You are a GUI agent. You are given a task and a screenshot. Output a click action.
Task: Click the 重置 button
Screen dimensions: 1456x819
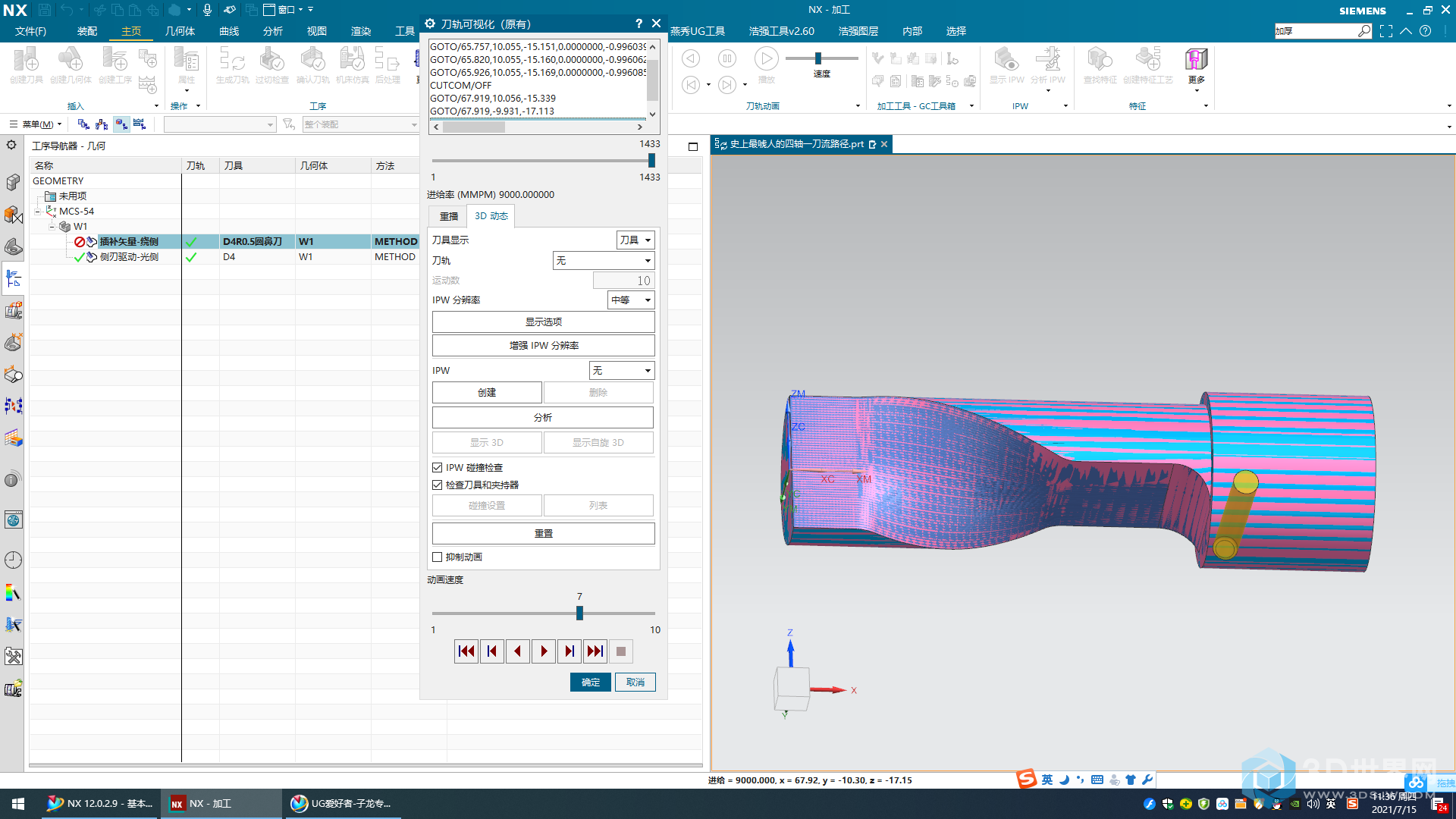coord(544,534)
